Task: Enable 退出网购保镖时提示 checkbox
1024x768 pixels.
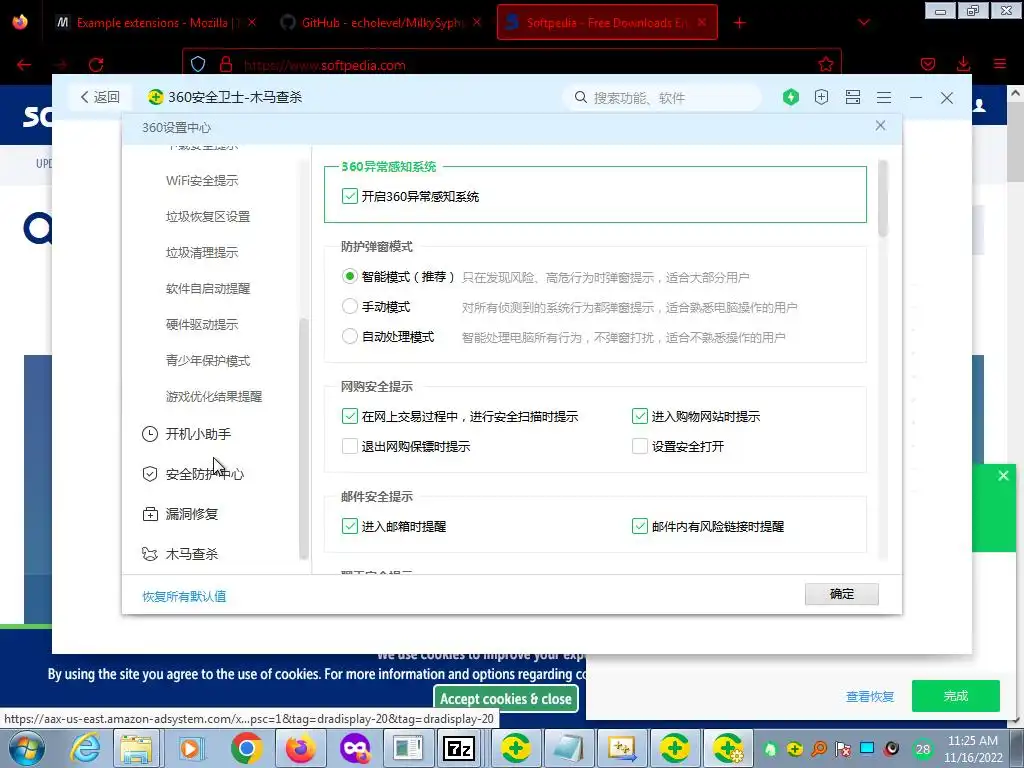Action: click(349, 446)
